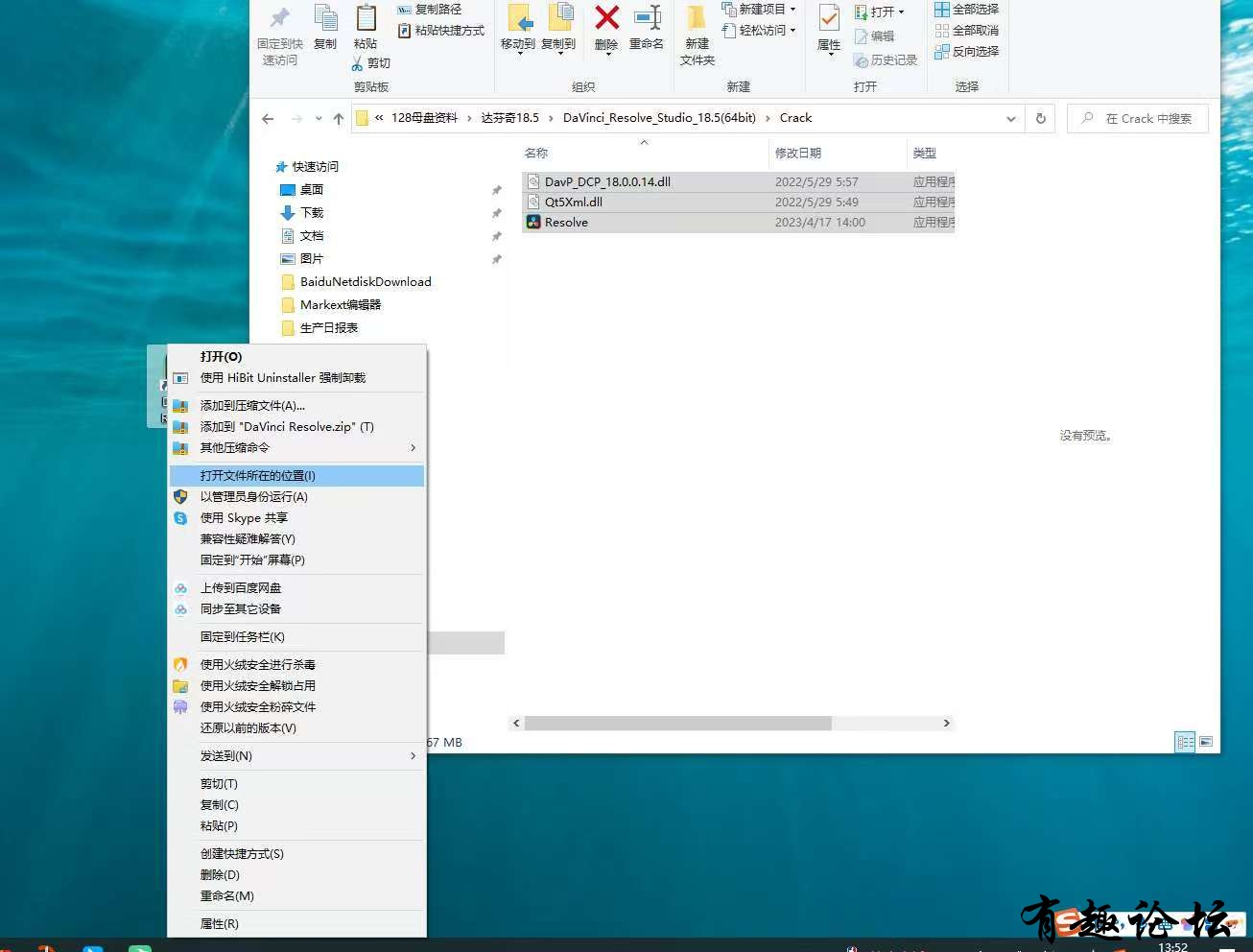
Task: Choose Huorong file shredder (使用火绒安全粉碎文件)
Action: point(296,707)
